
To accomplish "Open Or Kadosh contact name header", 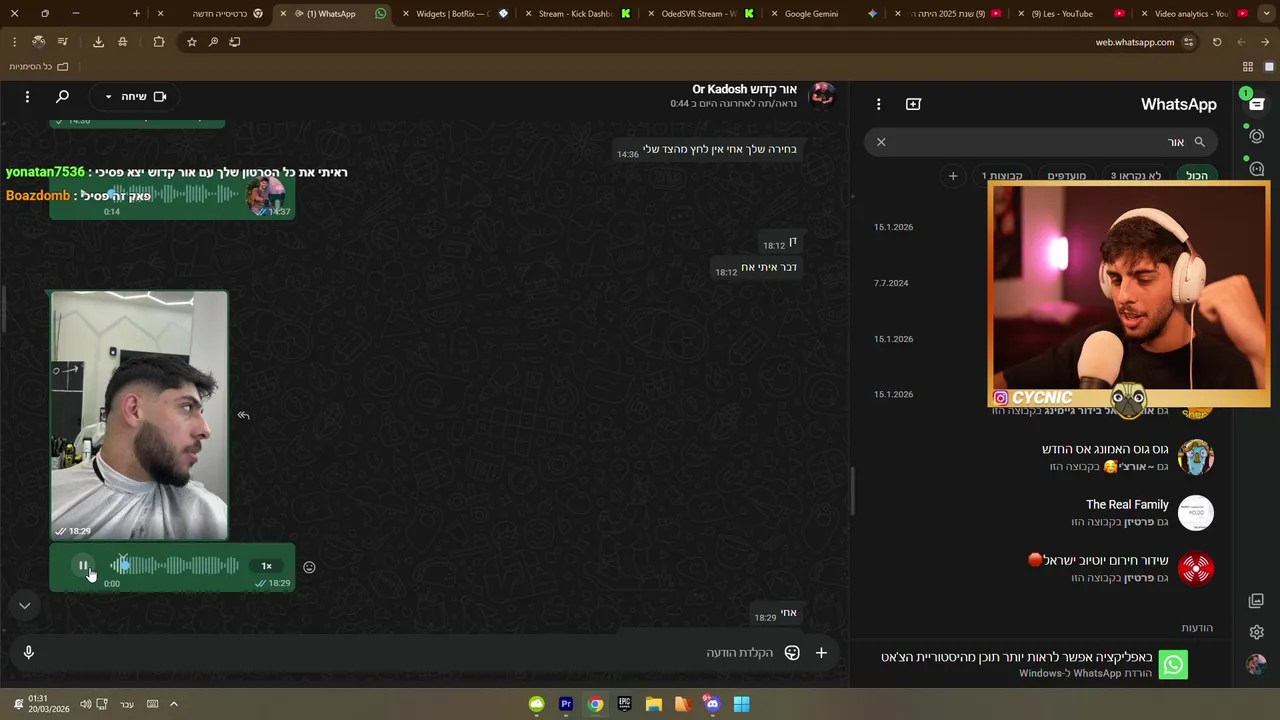I will pyautogui.click(x=744, y=89).
